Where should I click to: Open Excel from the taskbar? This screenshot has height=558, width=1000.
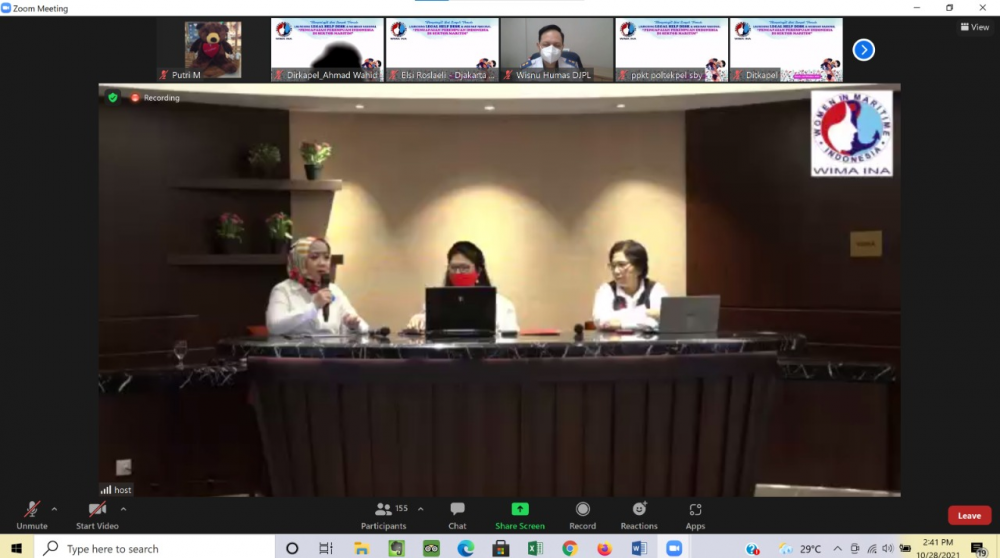tap(535, 548)
